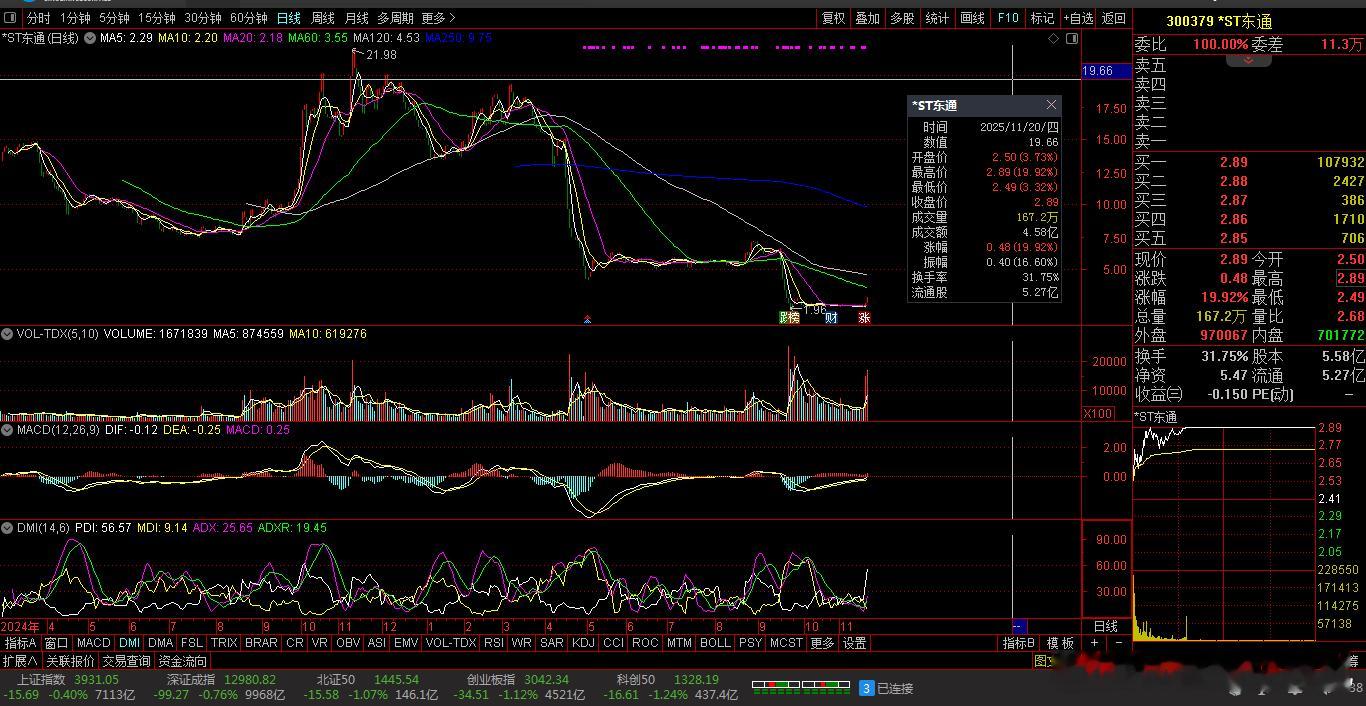Activate the 画线 drawing tools
The image size is (1366, 706).
(972, 18)
